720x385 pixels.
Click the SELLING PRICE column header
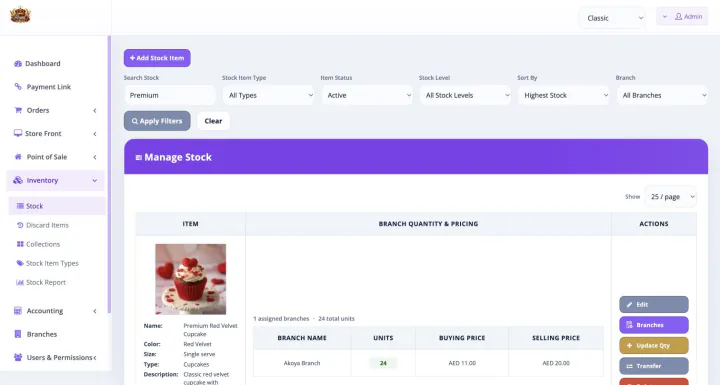point(556,338)
